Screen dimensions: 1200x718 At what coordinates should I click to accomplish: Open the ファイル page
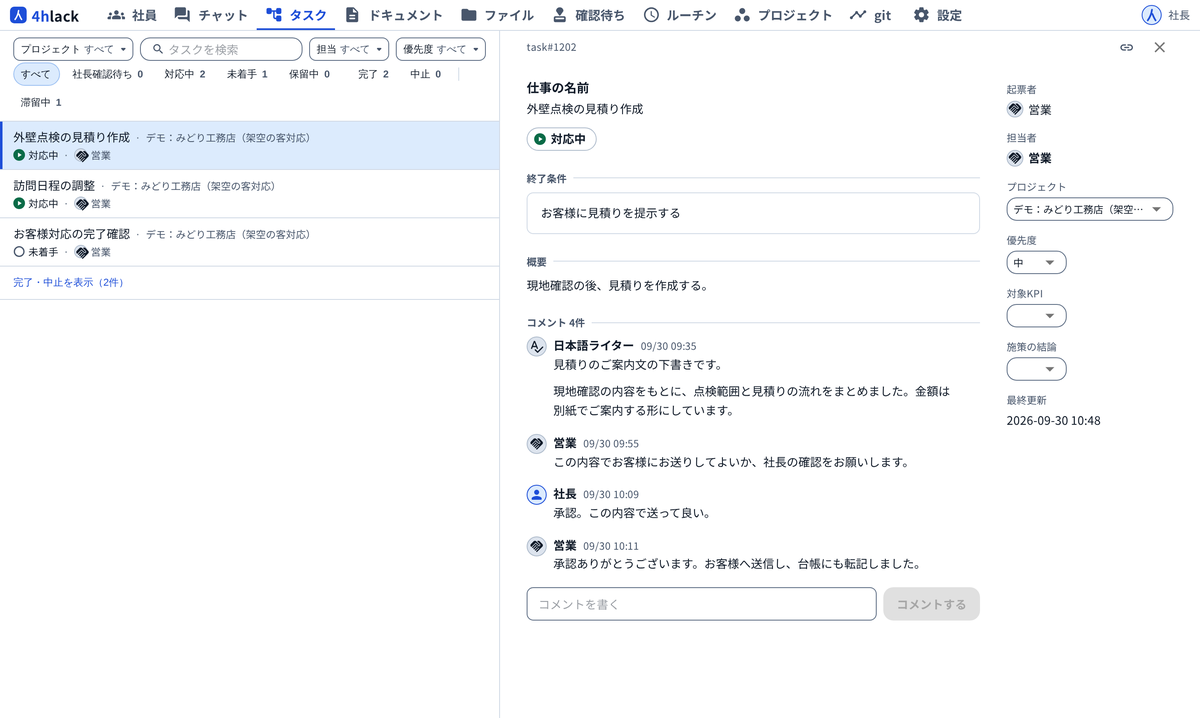[498, 15]
